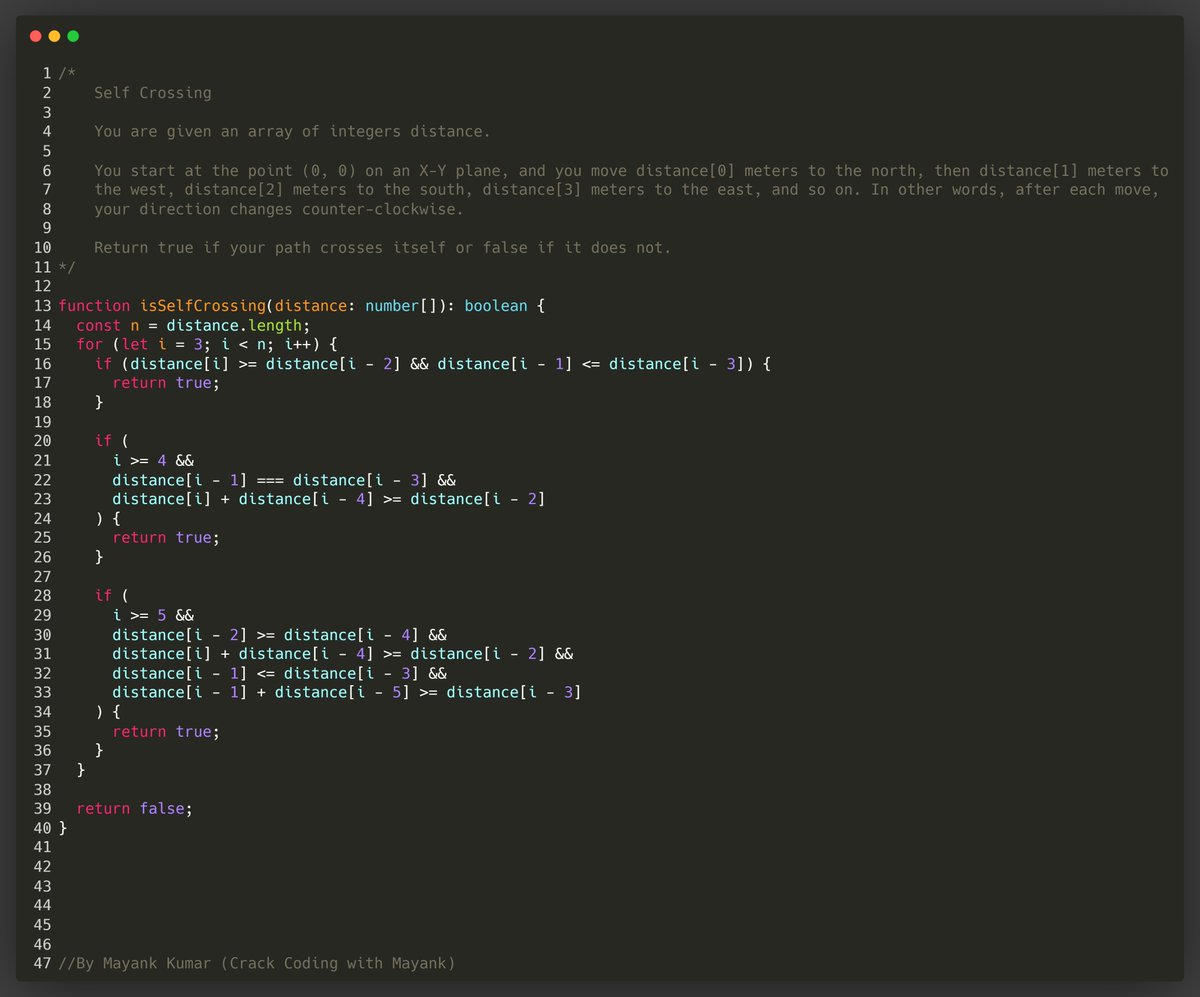
Task: Click the closing brace on line 40
Action: [63, 828]
